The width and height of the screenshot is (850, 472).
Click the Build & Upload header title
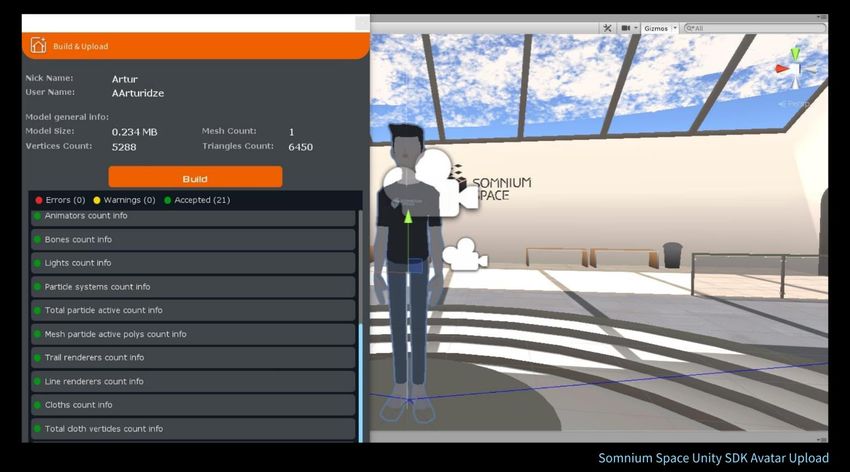click(81, 47)
